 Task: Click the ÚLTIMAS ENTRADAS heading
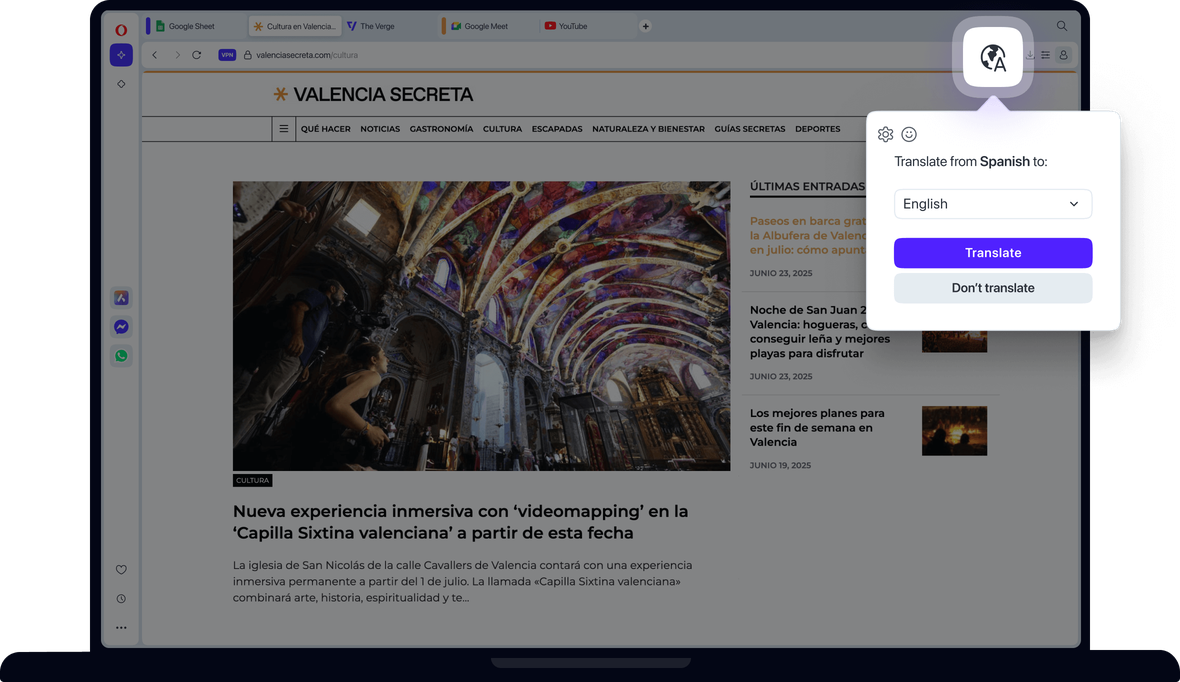807,186
